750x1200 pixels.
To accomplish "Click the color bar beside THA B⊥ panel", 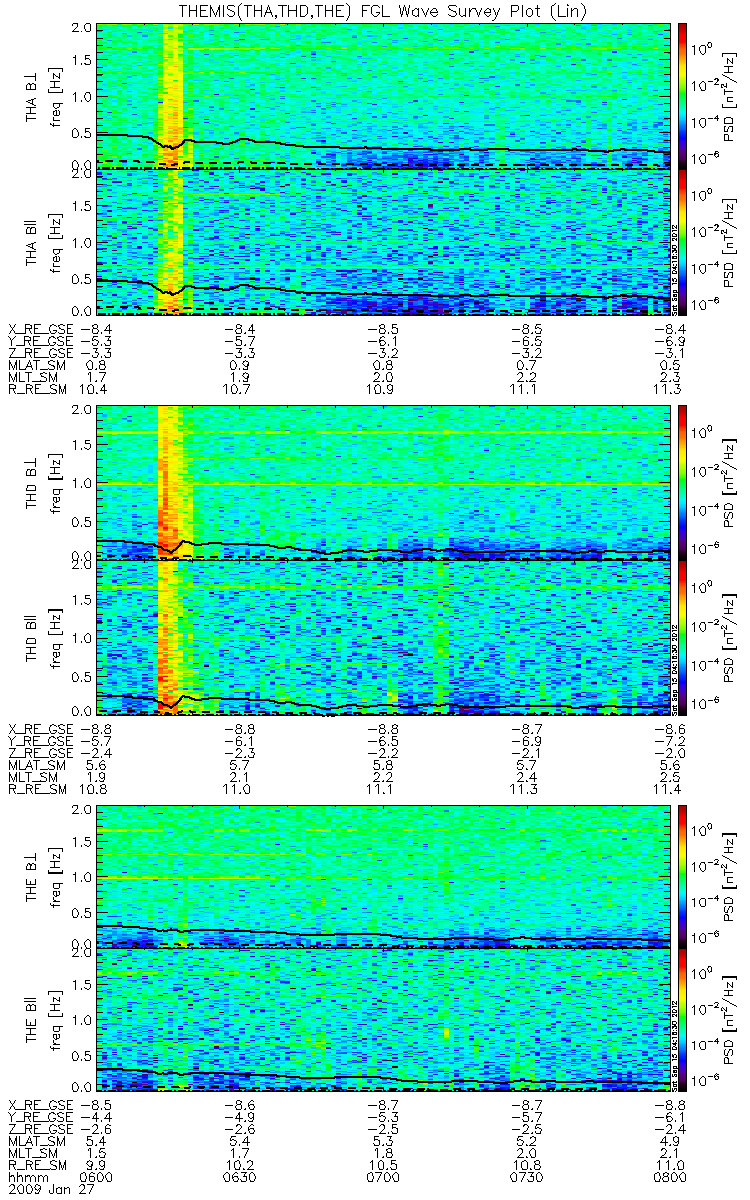I will [x=683, y=95].
